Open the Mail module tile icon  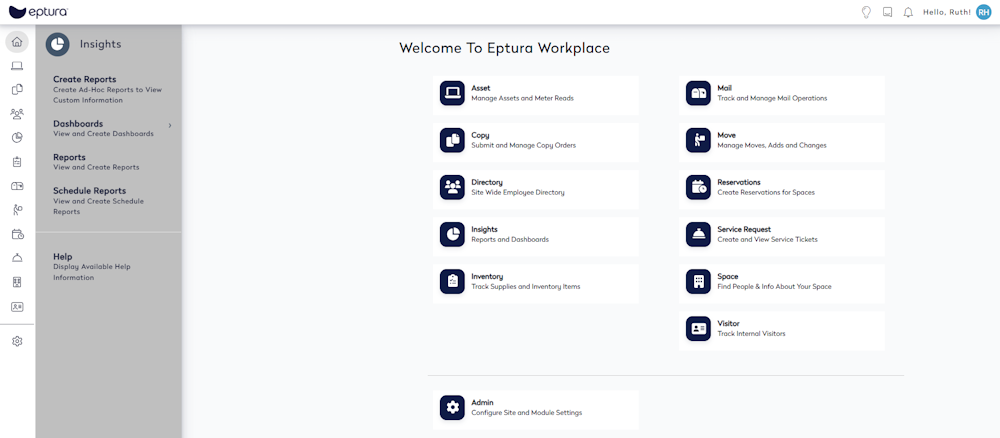tap(698, 93)
